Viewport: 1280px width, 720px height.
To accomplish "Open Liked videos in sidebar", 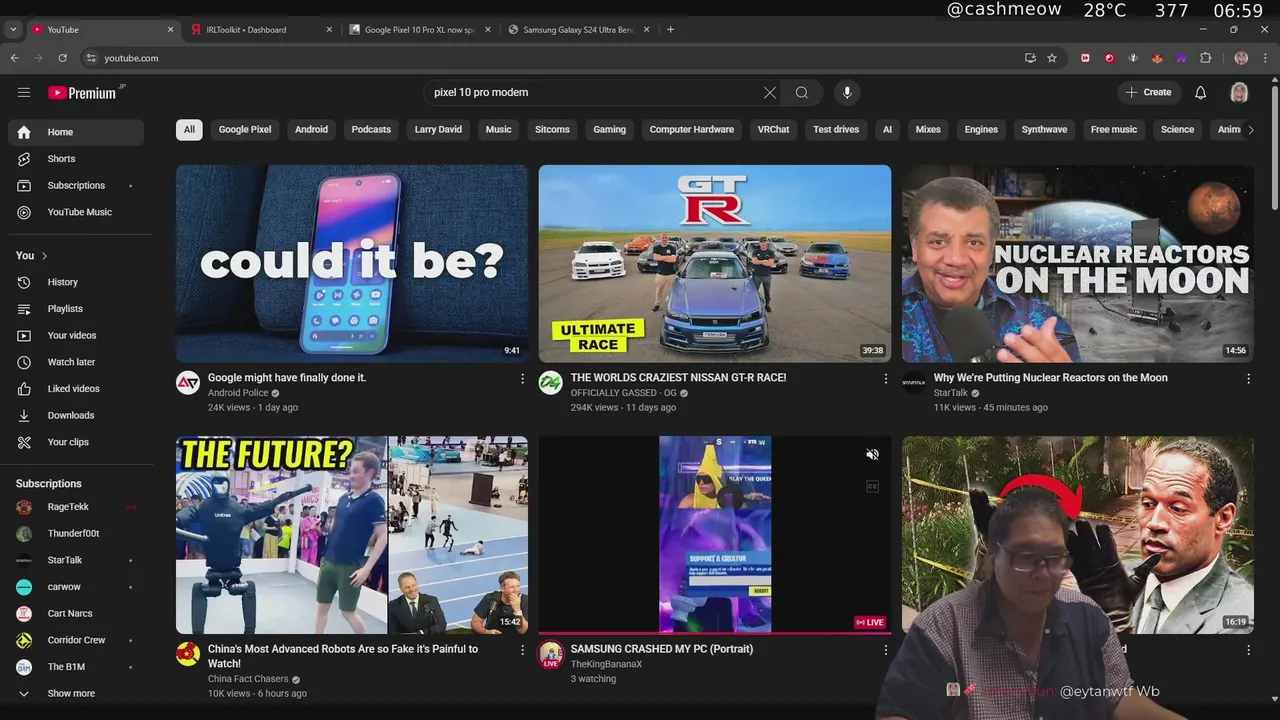I will click(x=76, y=388).
